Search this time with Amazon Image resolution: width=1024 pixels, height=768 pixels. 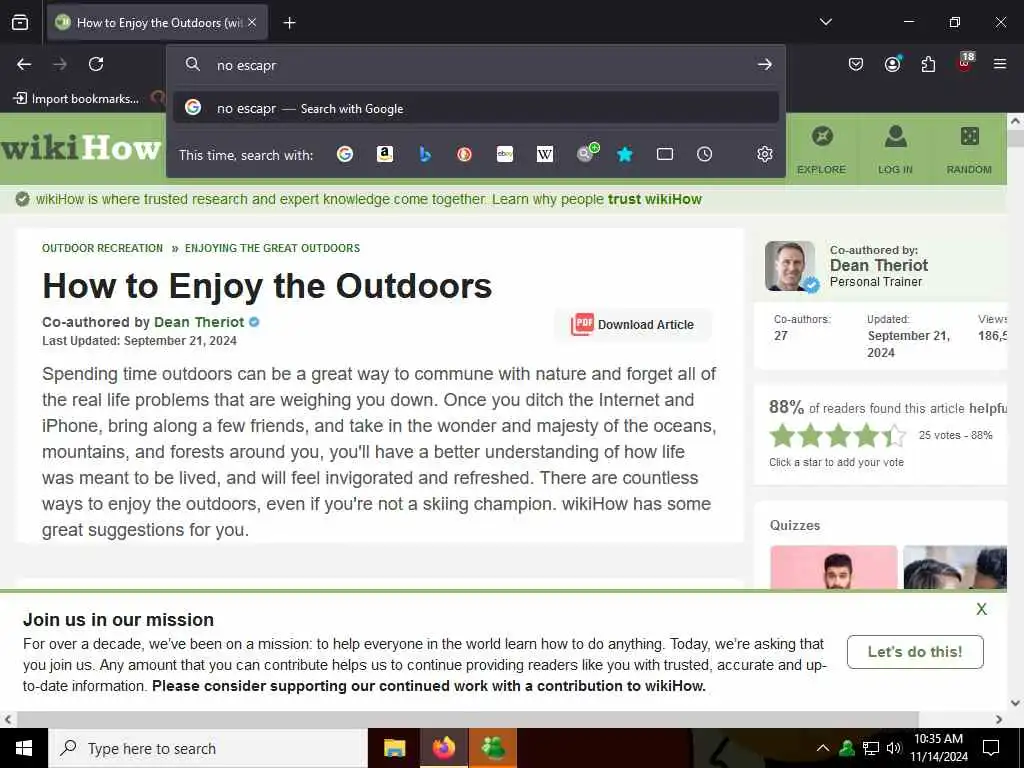[385, 154]
